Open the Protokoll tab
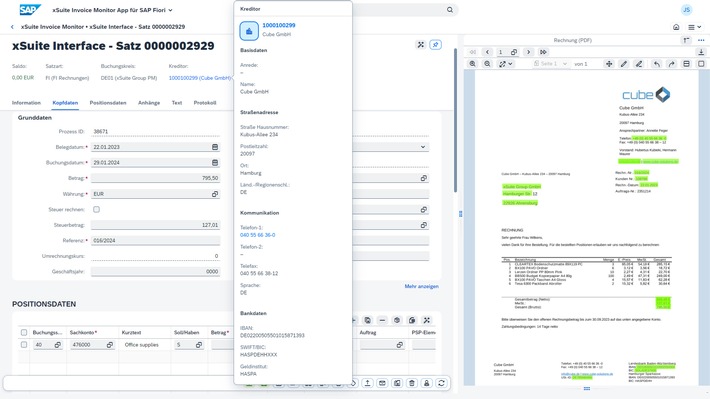The width and height of the screenshot is (710, 399). [x=205, y=103]
